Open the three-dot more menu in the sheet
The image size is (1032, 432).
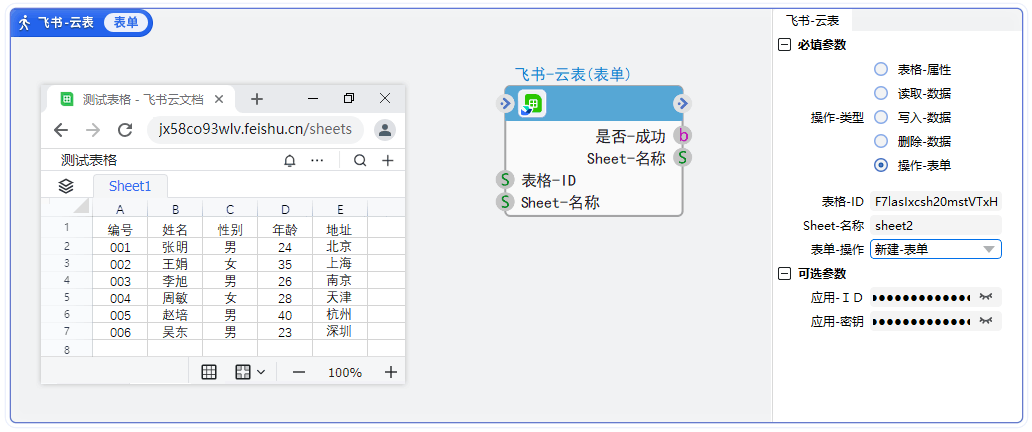(x=317, y=161)
